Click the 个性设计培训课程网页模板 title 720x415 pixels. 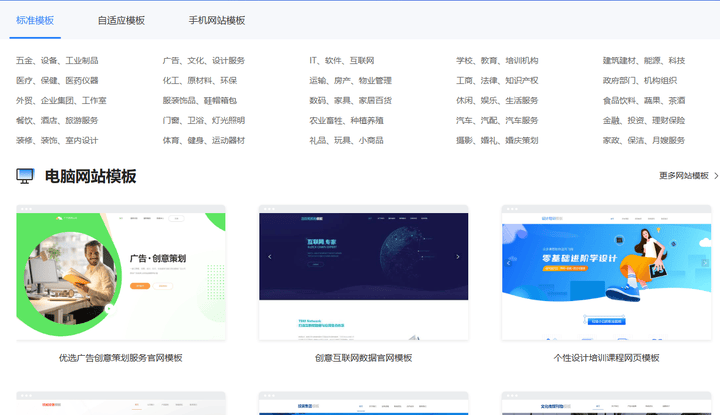(x=606, y=358)
